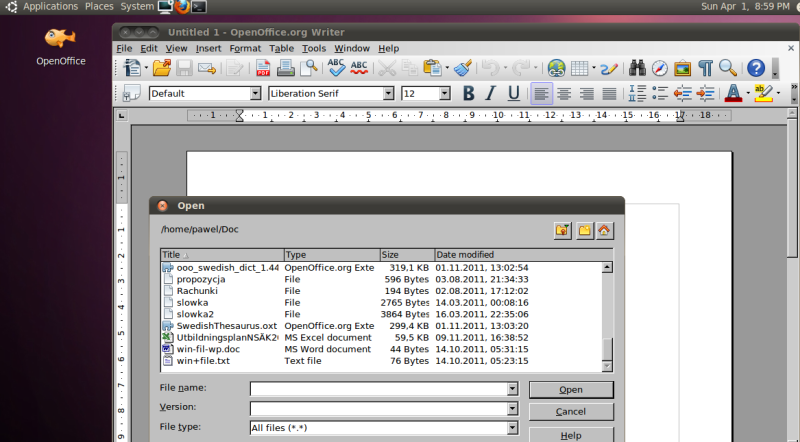Open the Format menu
The width and height of the screenshot is (800, 442).
click(245, 48)
